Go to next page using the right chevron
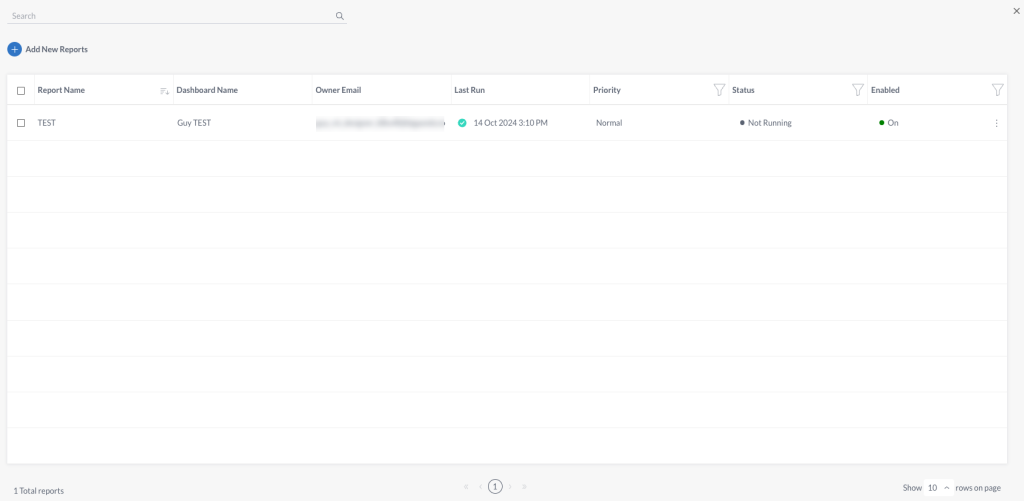The height and width of the screenshot is (501, 1024). click(x=510, y=487)
